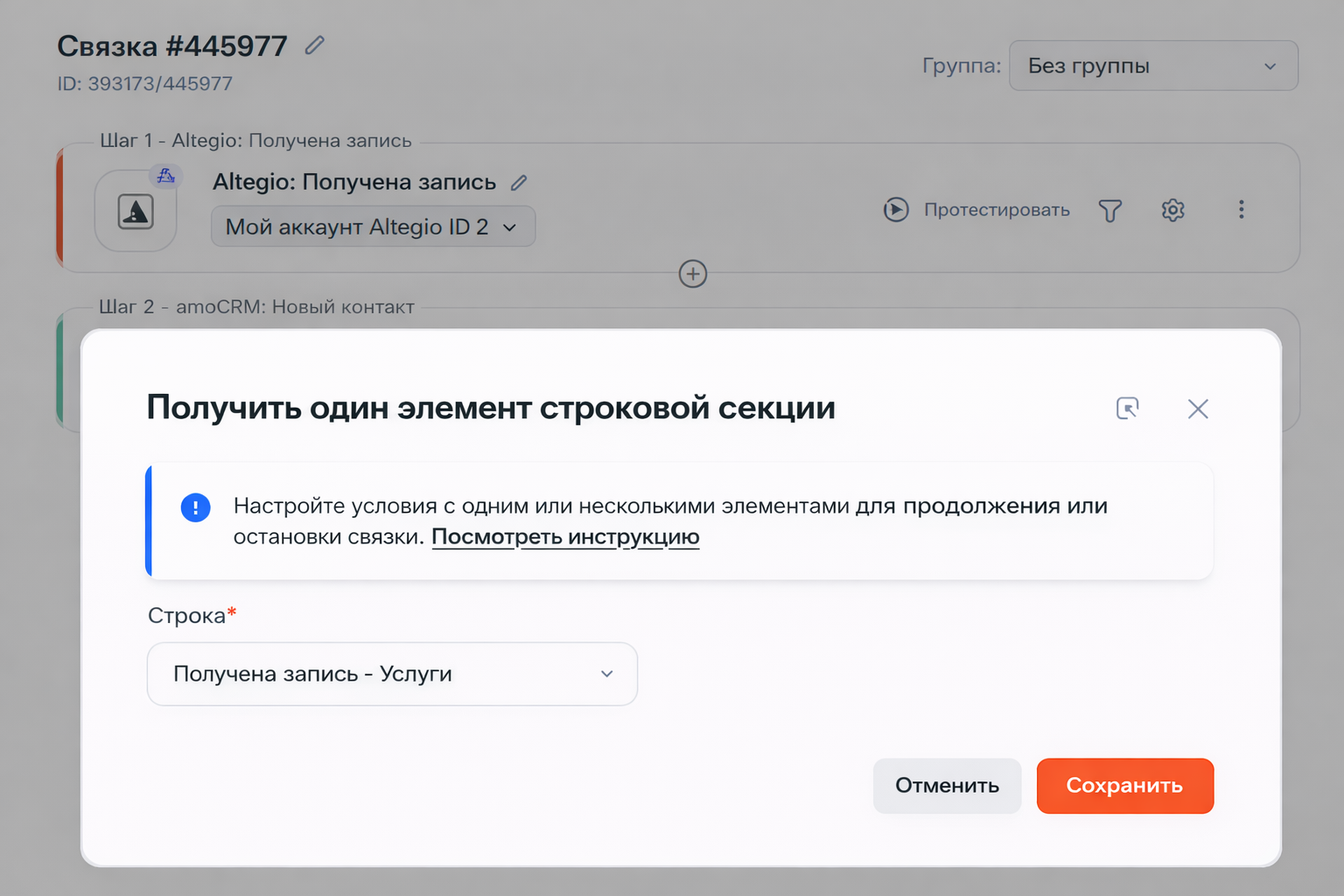The height and width of the screenshot is (896, 1344).
Task: Click the pop-out icon in the dialog header
Action: pyautogui.click(x=1127, y=409)
